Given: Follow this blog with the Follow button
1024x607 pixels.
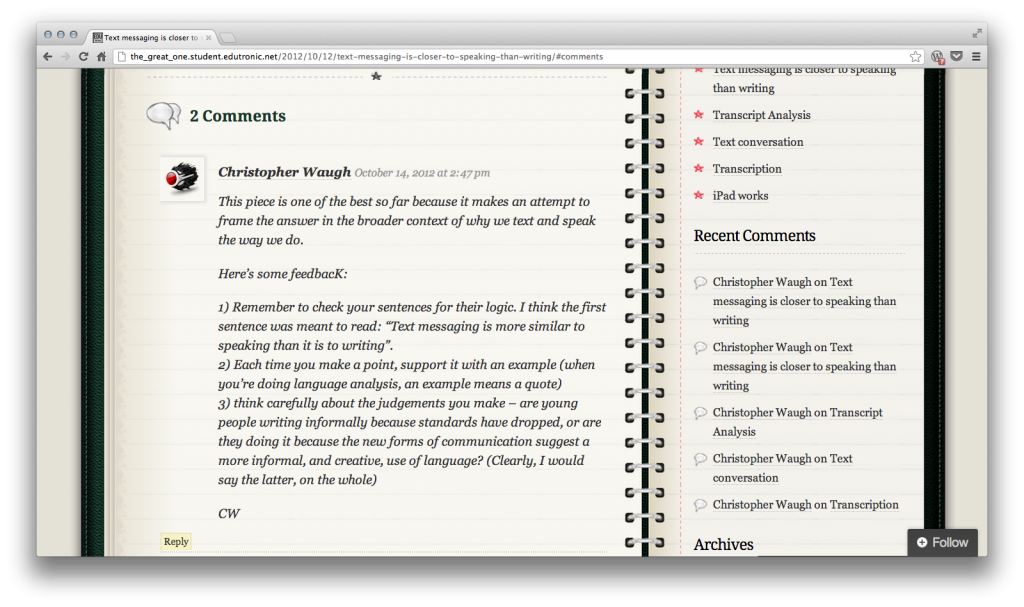Looking at the screenshot, I should pyautogui.click(x=942, y=542).
